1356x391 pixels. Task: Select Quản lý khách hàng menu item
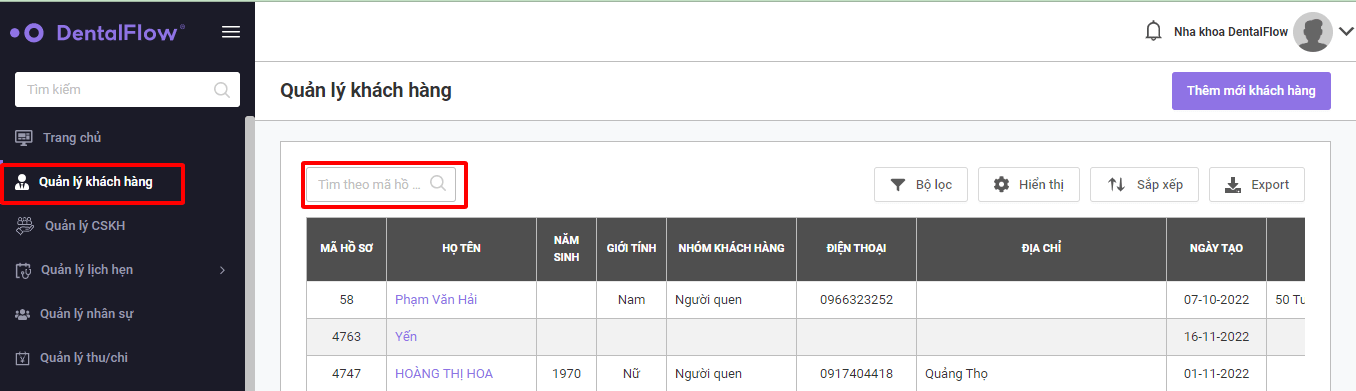[94, 182]
